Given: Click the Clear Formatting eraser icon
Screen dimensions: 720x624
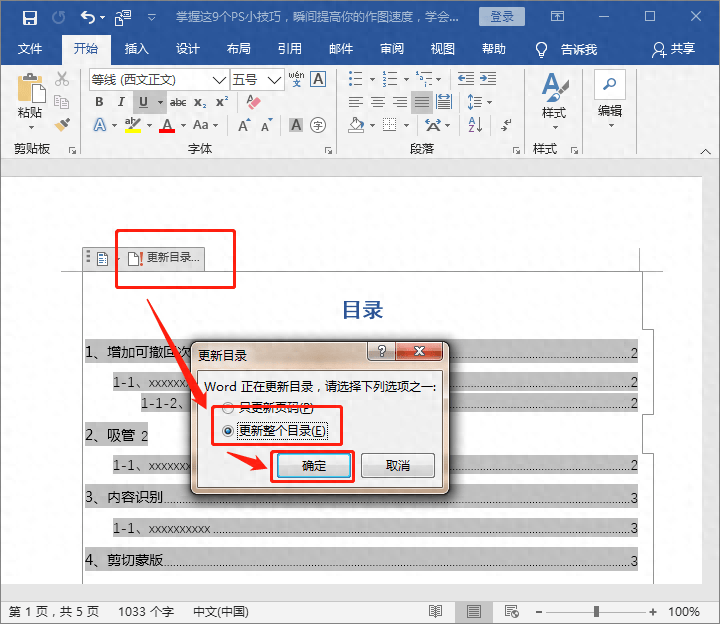Looking at the screenshot, I should 252,102.
